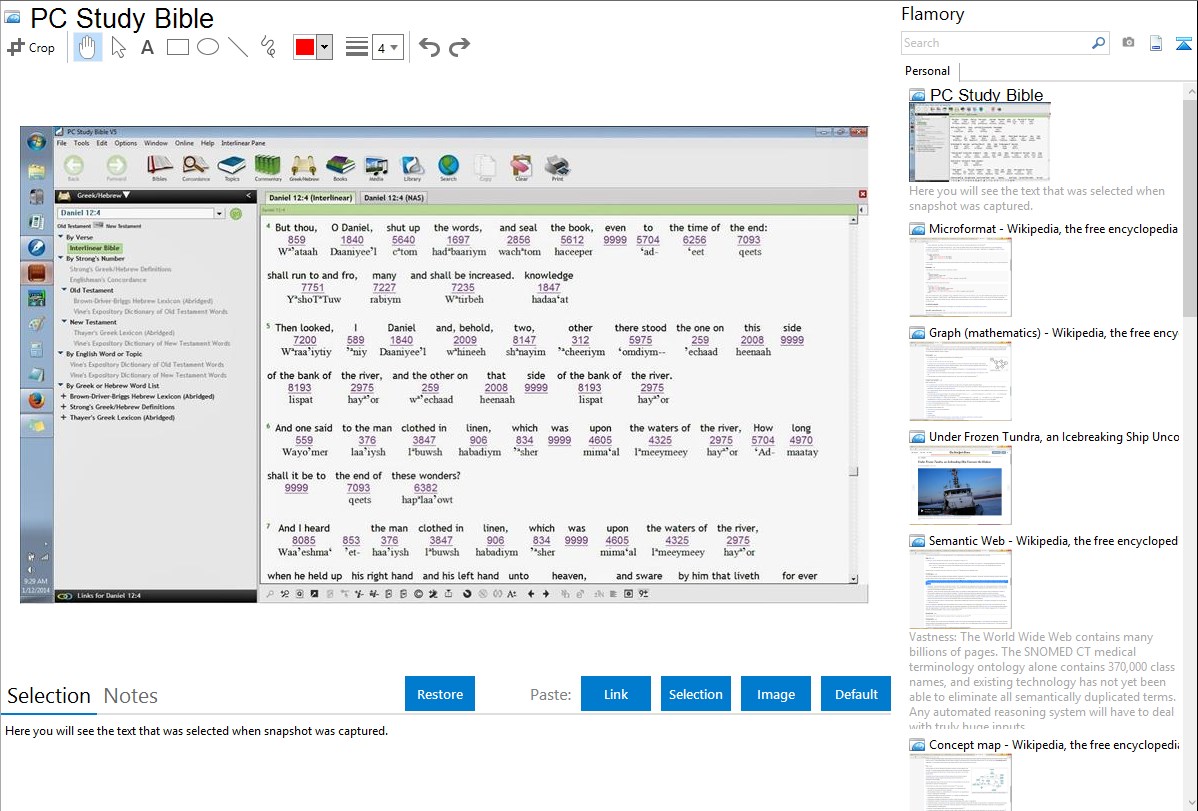
Task: Click the Restore button
Action: click(440, 694)
